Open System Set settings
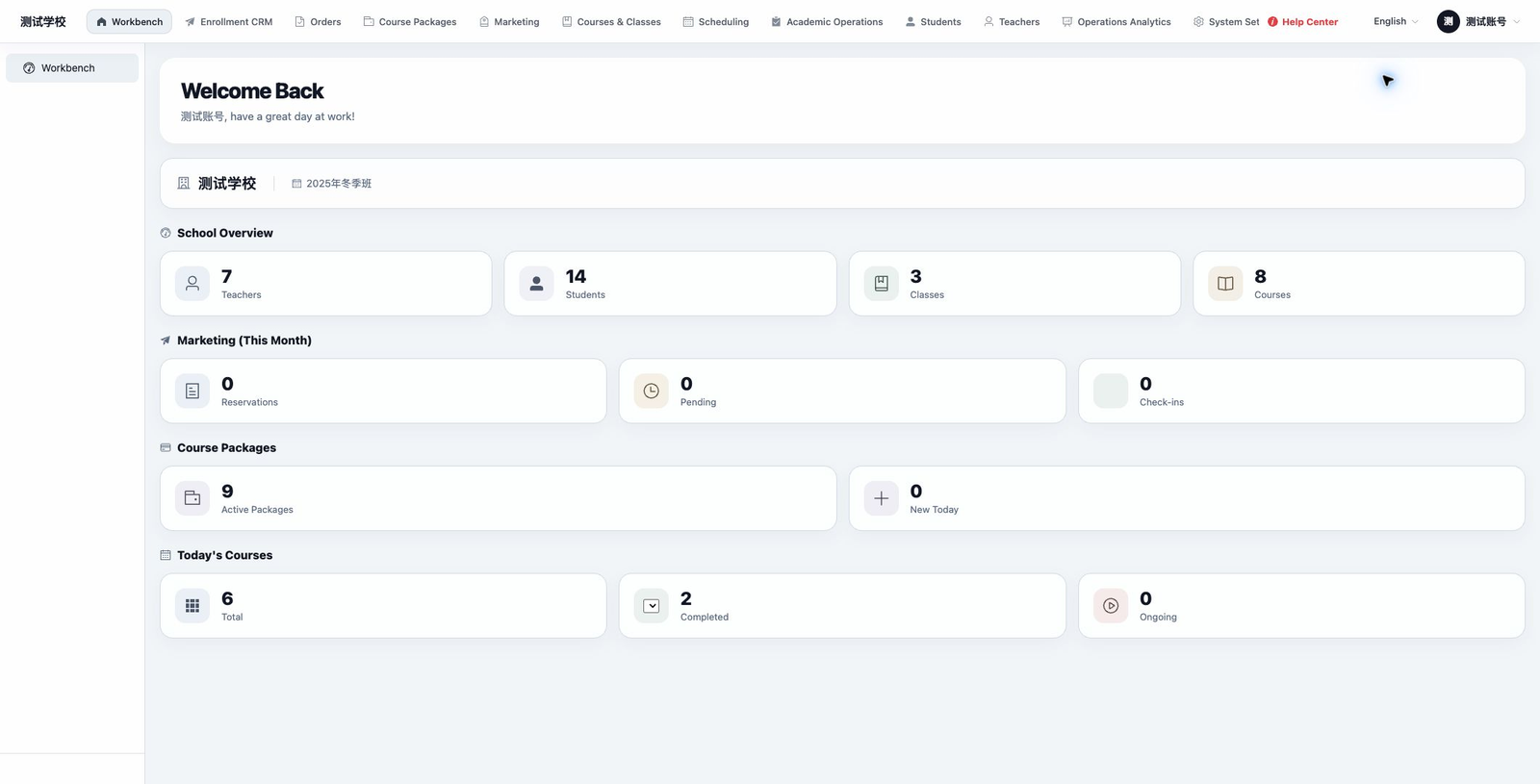The height and width of the screenshot is (784, 1540). tap(1226, 21)
